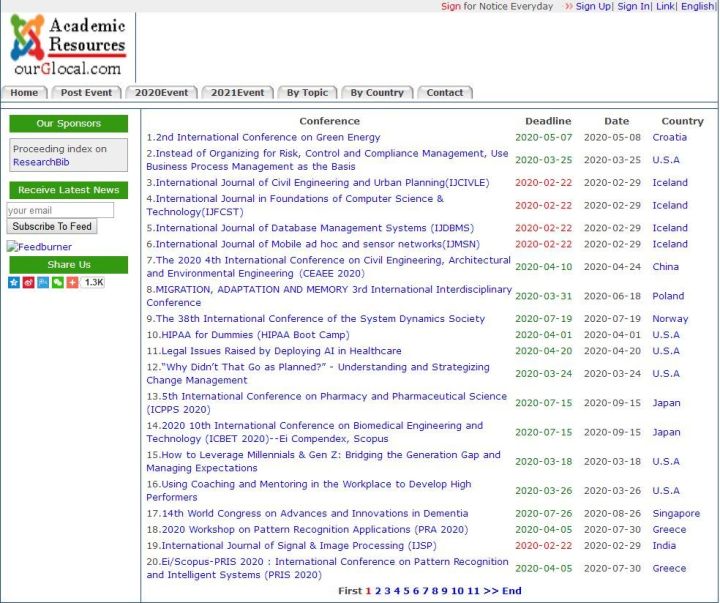The image size is (720, 603).
Task: Share via Renren blue icon
Action: [x=43, y=282]
